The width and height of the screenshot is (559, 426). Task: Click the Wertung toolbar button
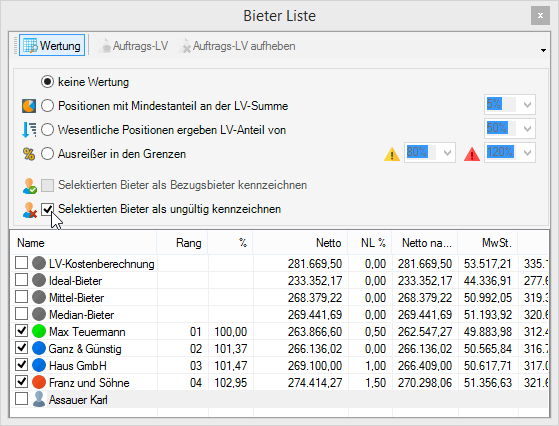52,45
